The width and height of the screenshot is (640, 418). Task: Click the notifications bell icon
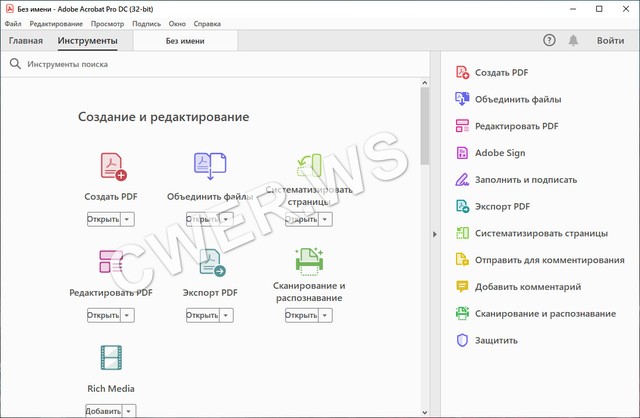pos(573,40)
